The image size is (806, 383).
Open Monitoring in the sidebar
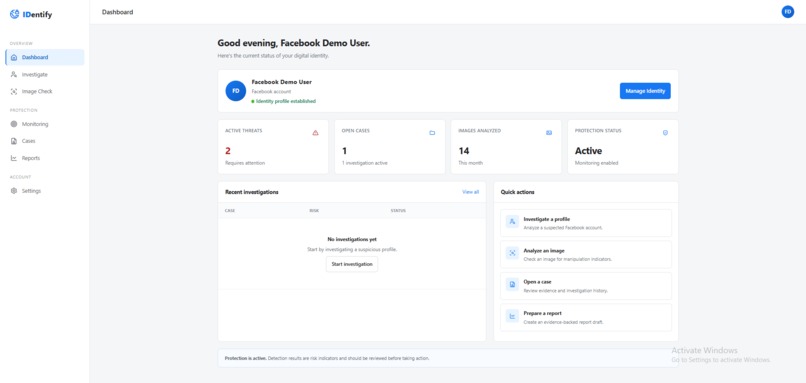click(45, 124)
